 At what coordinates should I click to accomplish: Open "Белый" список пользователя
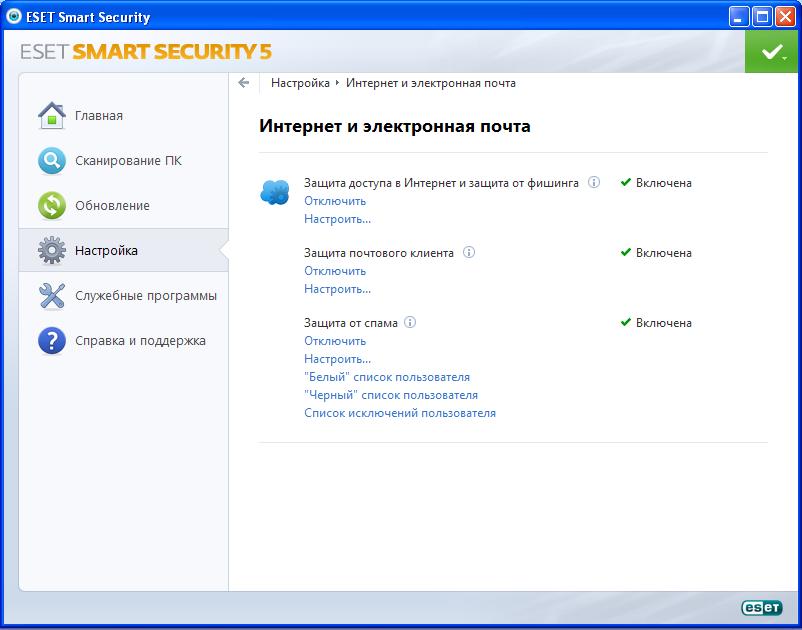coord(387,377)
